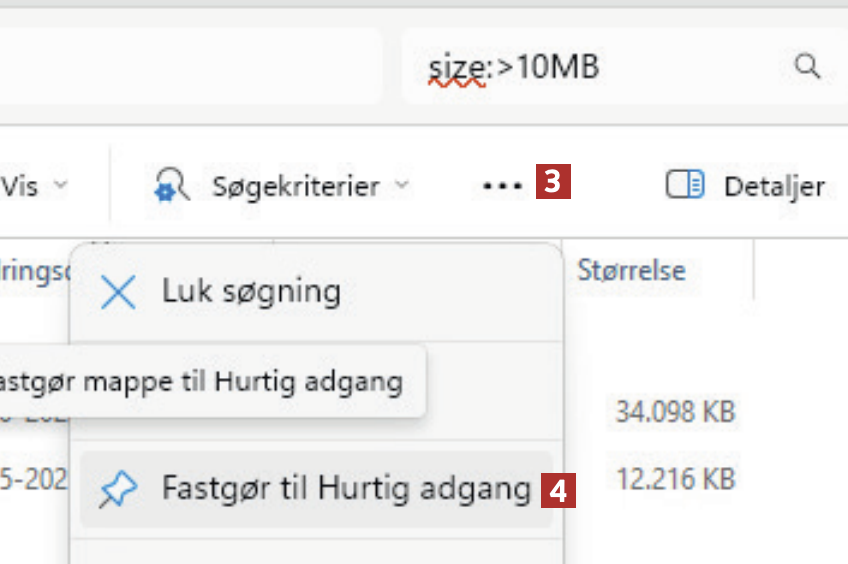Viewport: 848px width, 564px height.
Task: Click the column divider right of Størrelse
Action: pyautogui.click(x=754, y=270)
